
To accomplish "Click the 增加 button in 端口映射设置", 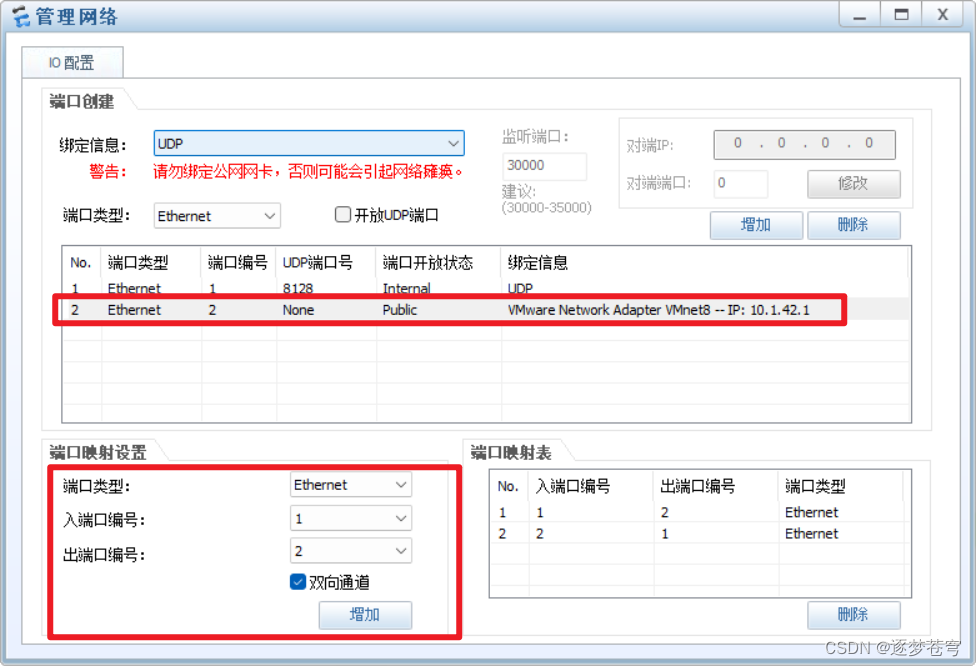I will click(365, 615).
